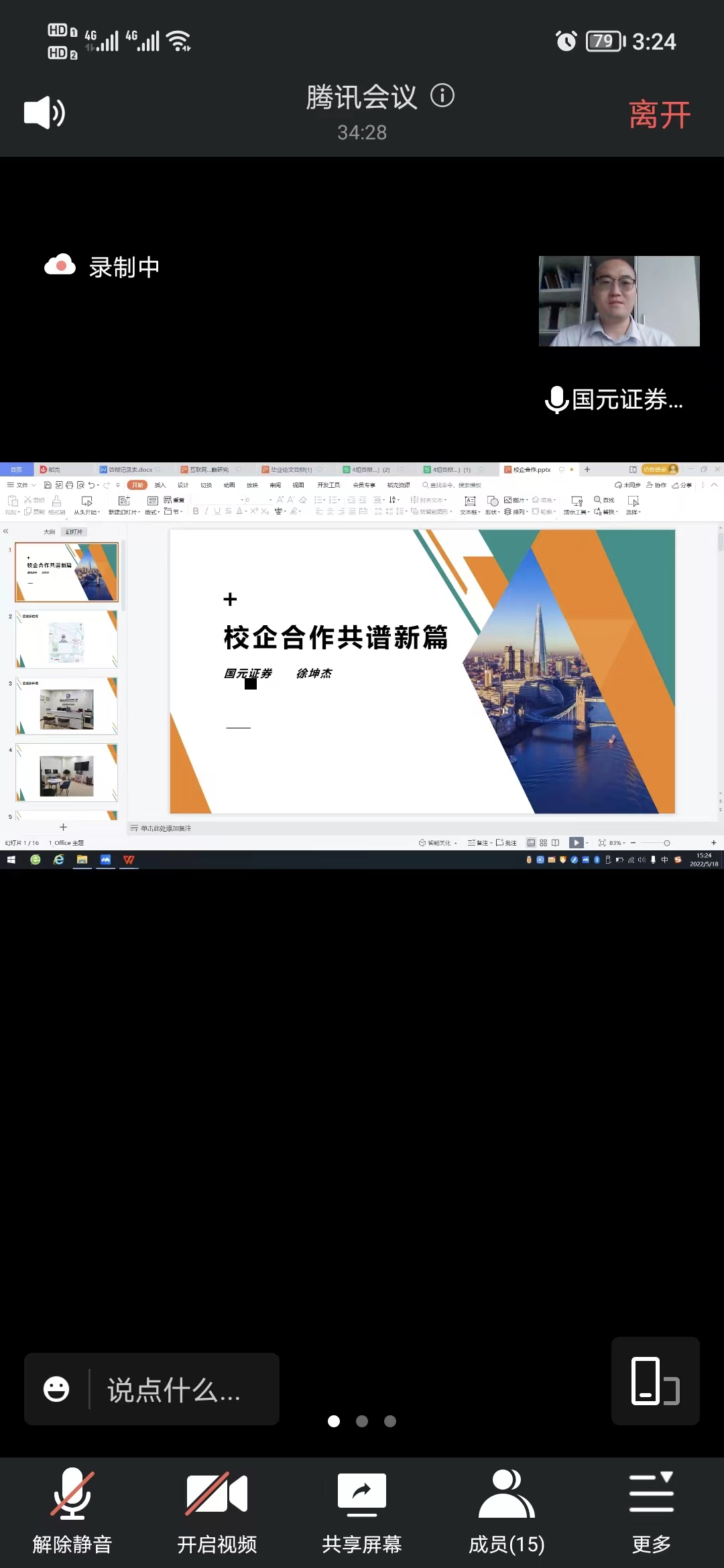The width and height of the screenshot is (724, 1568).
Task: Tap the 录制中 cloud recording indicator
Action: point(102,267)
